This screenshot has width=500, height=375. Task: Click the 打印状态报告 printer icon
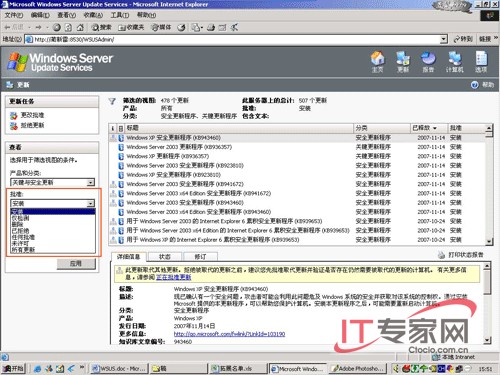(x=441, y=255)
